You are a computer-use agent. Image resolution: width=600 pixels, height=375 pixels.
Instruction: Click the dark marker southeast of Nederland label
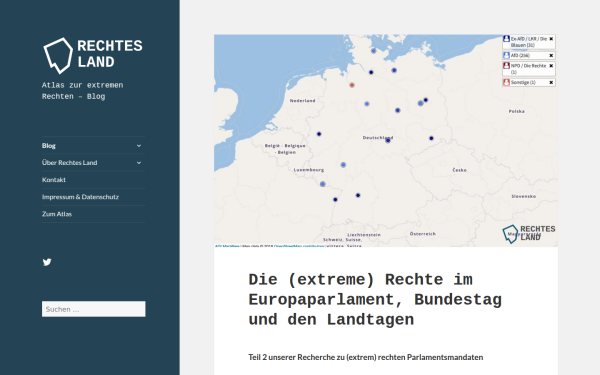[x=319, y=134]
